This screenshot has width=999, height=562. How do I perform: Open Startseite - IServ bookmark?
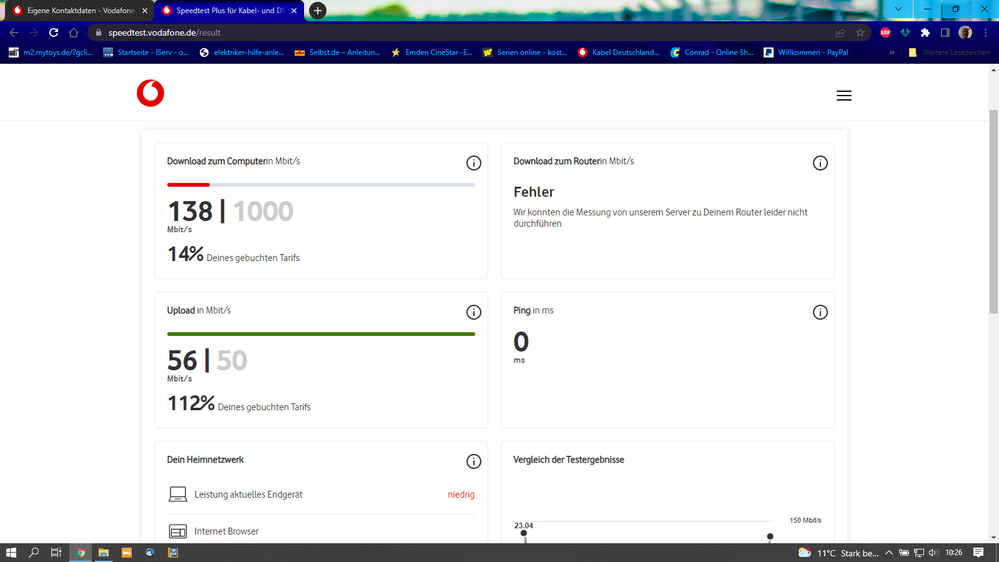coord(146,53)
